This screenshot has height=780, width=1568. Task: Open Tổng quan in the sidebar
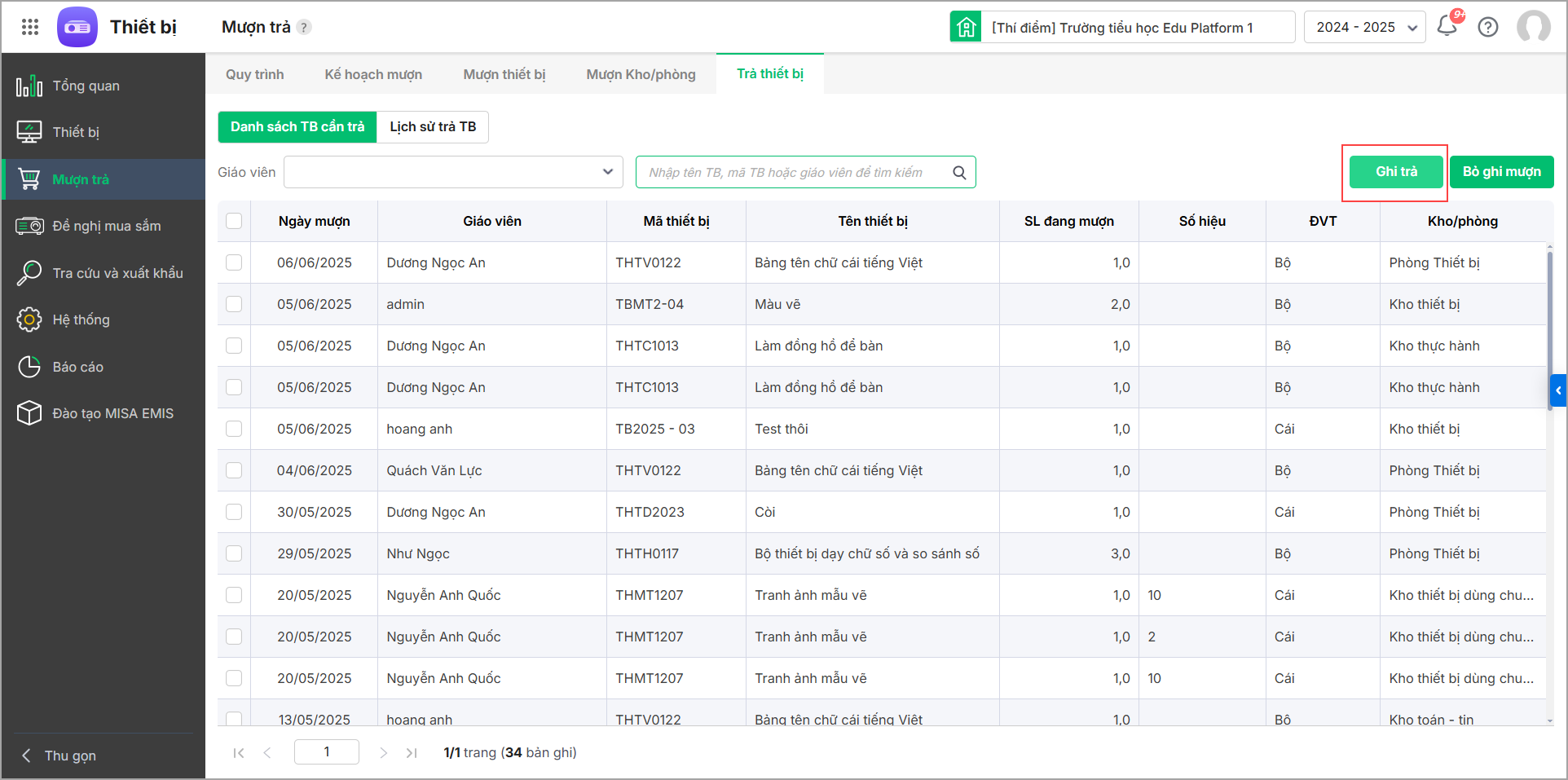pyautogui.click(x=86, y=86)
